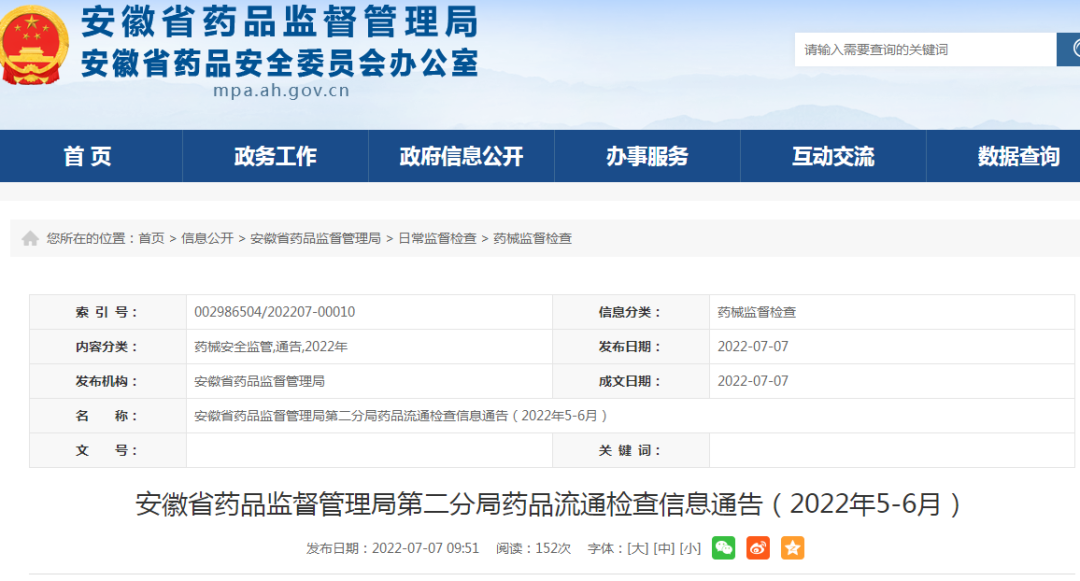Screen dimensions: 1080x581
Task: Click the home icon in breadcrumb bar
Action: click(x=30, y=239)
